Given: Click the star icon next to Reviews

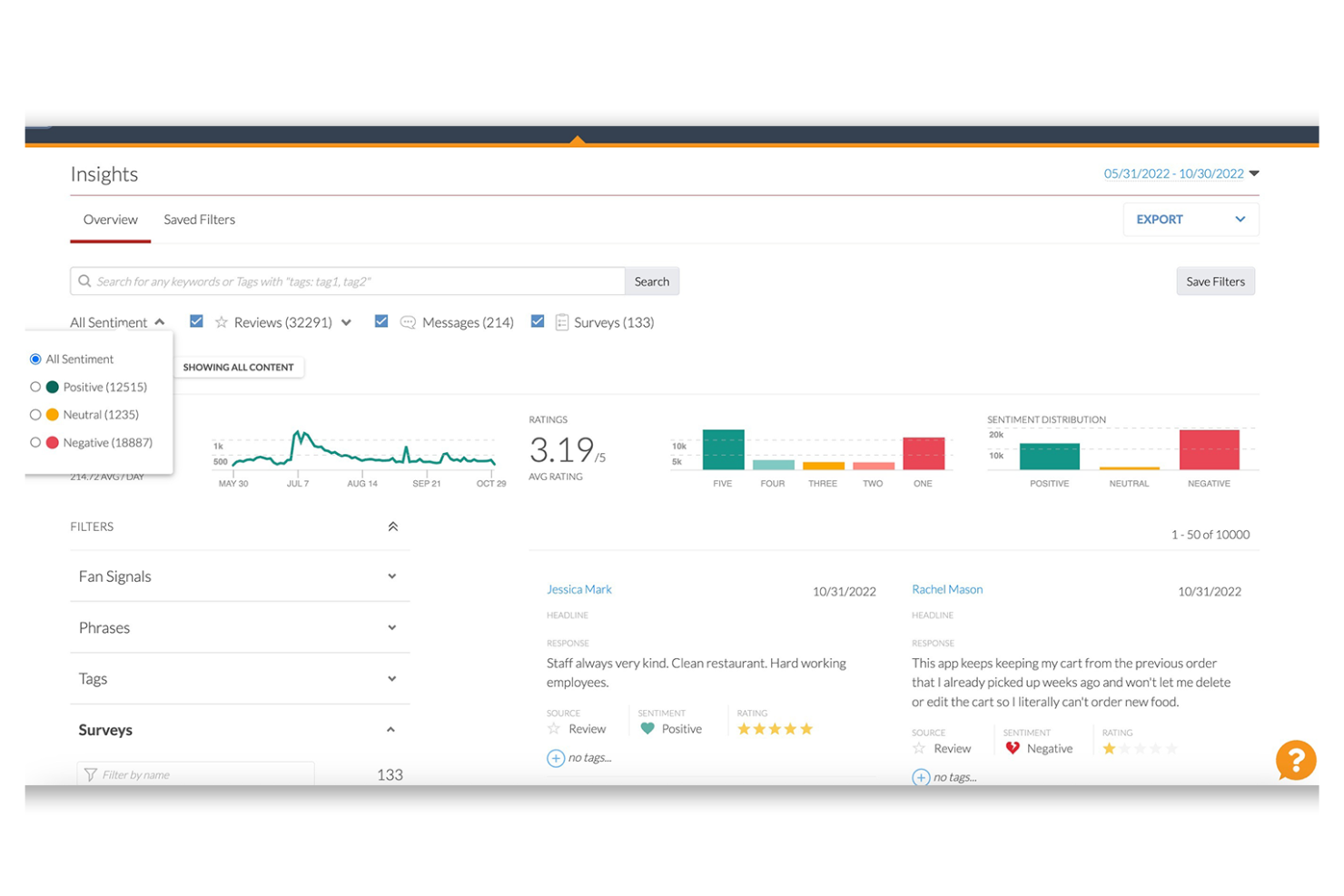Looking at the screenshot, I should pos(221,321).
